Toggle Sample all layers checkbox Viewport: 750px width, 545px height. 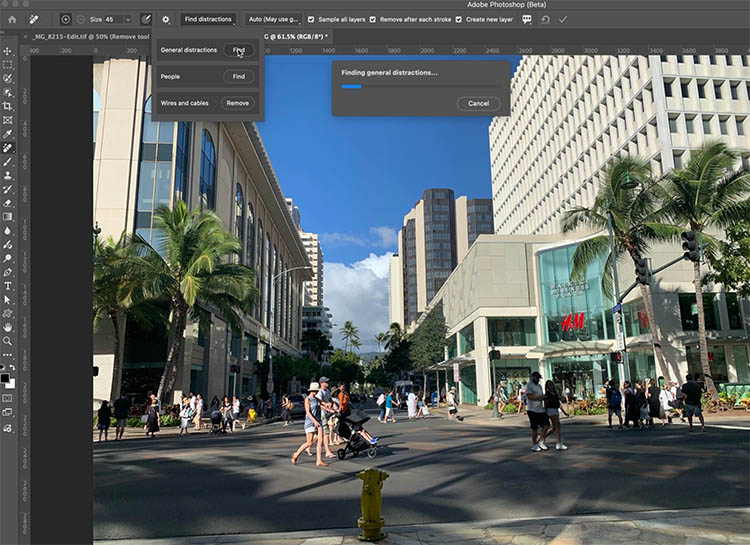coord(311,20)
